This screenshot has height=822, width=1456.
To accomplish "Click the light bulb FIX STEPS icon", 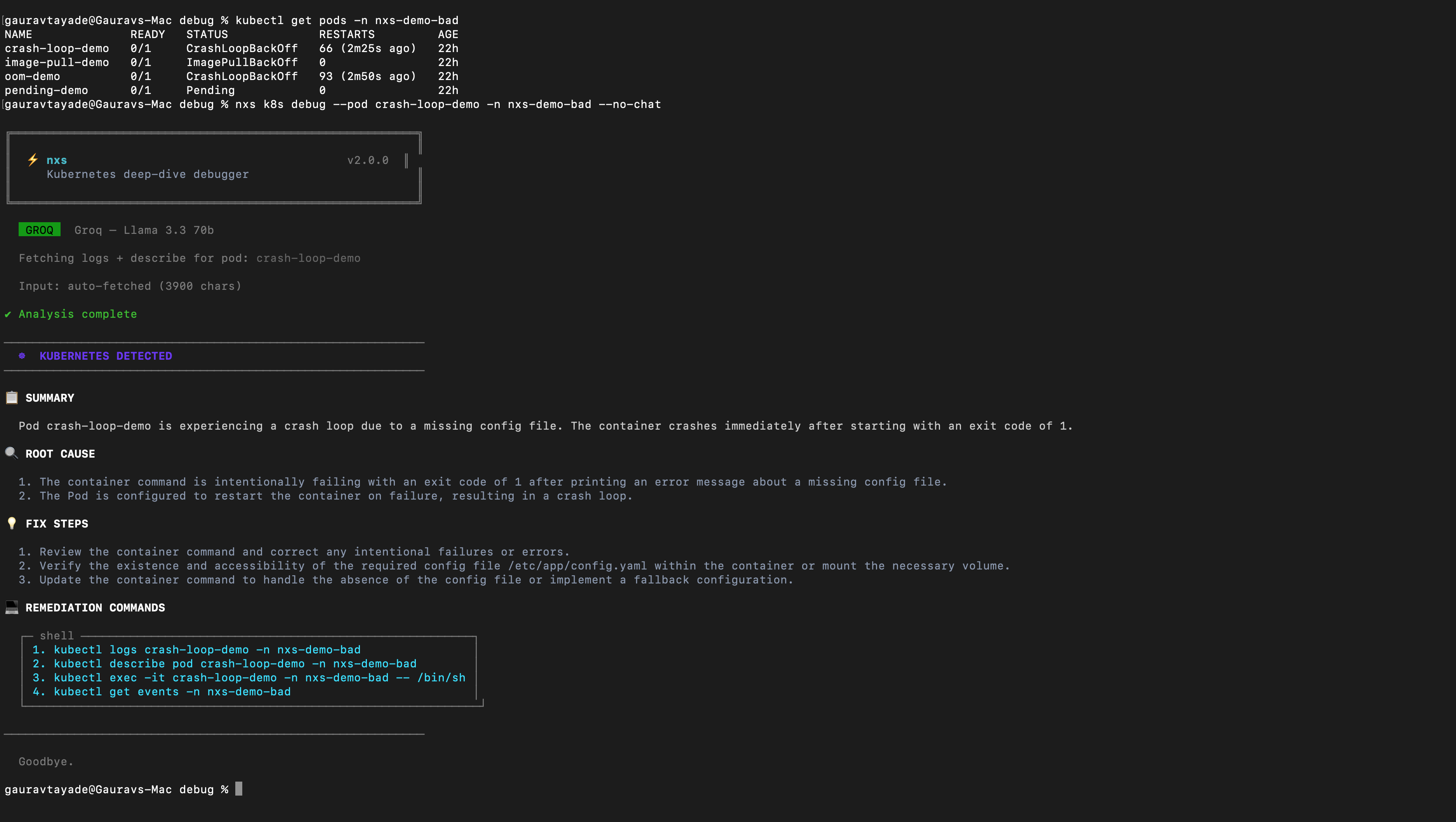I will coord(11,523).
